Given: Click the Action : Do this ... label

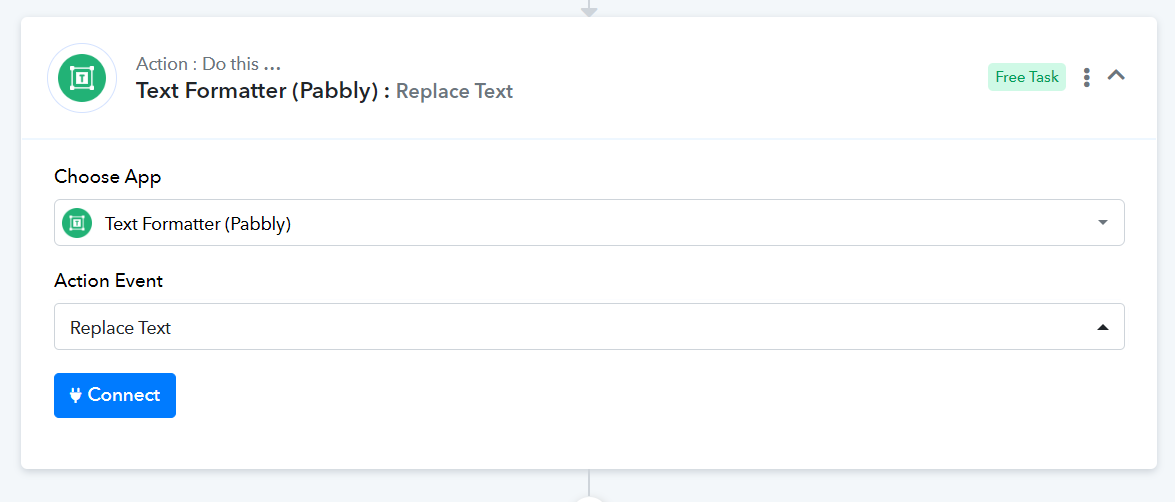Looking at the screenshot, I should 208,64.
